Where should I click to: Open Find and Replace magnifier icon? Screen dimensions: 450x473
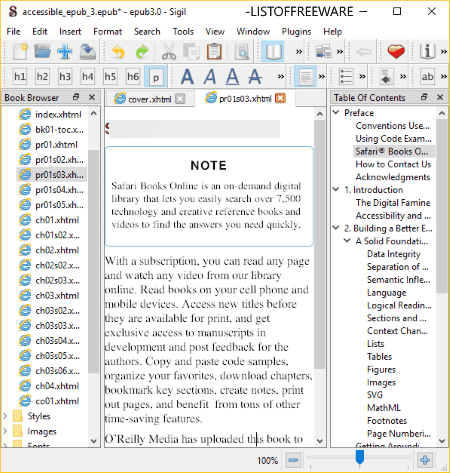(x=242, y=52)
